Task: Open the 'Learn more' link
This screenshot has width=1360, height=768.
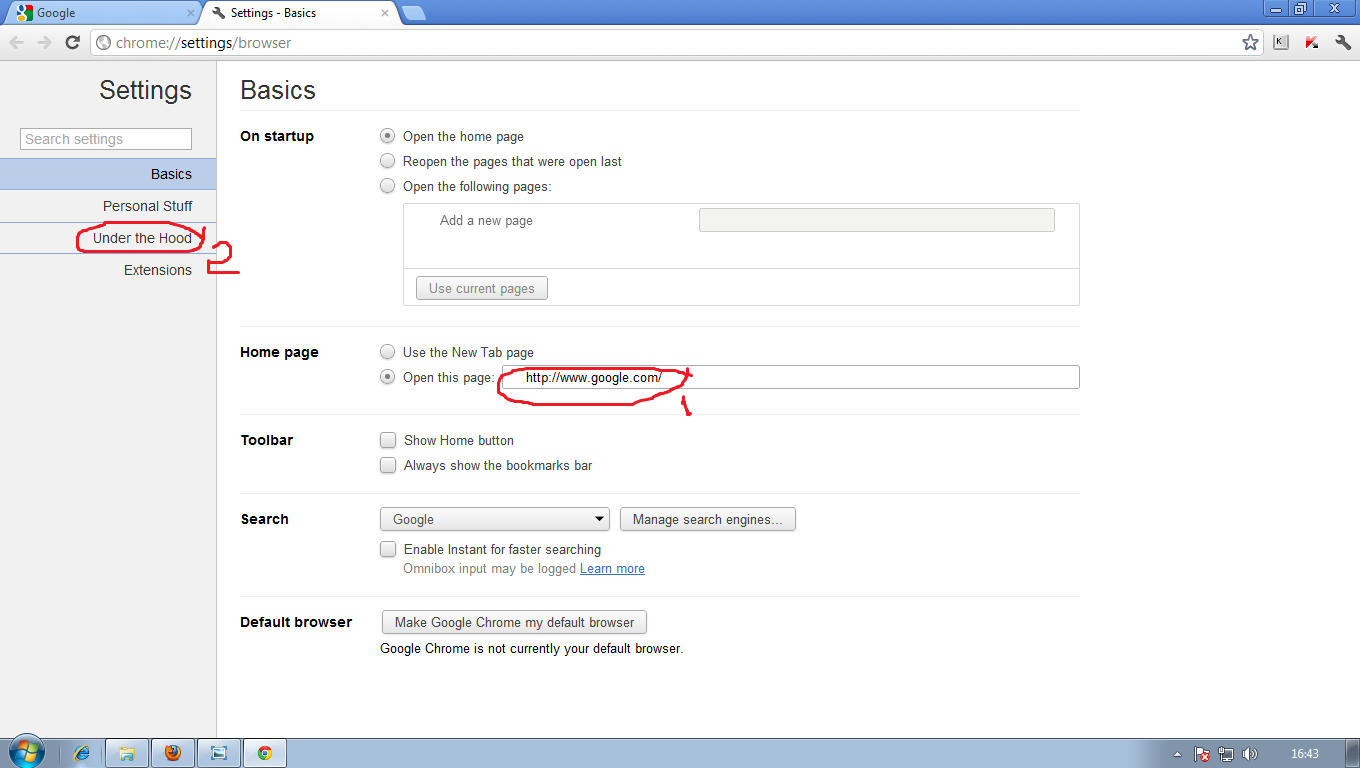Action: [612, 569]
